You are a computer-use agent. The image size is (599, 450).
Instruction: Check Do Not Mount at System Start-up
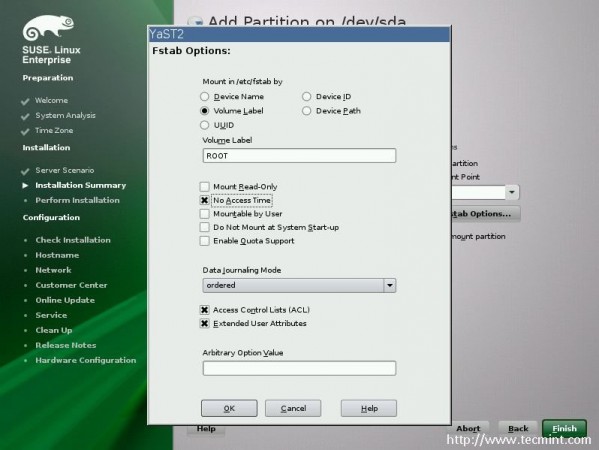pos(205,227)
